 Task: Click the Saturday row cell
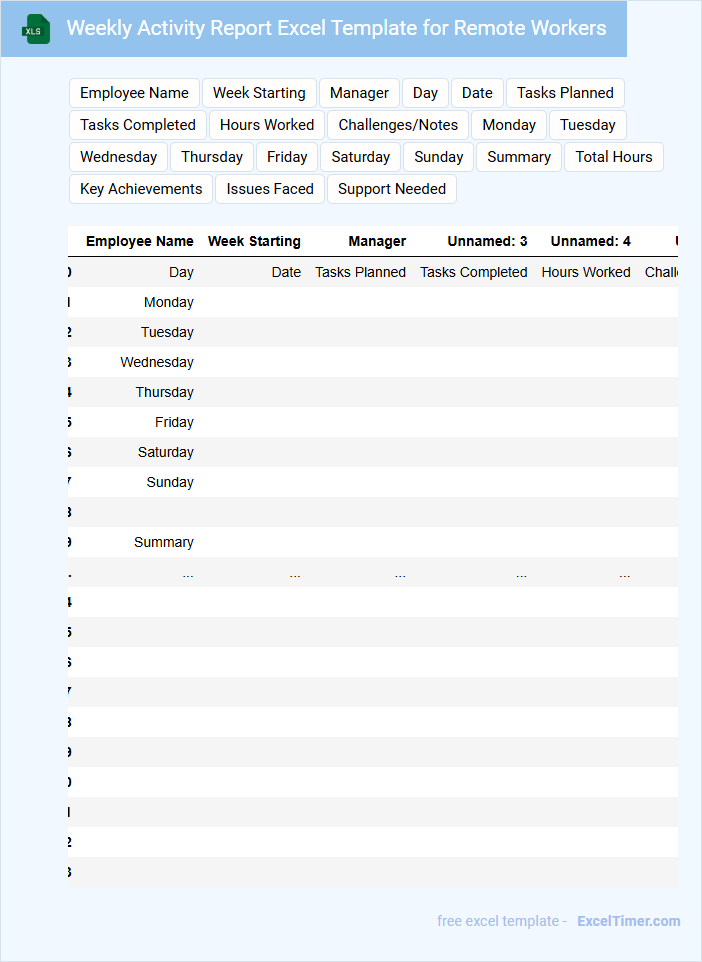[166, 453]
